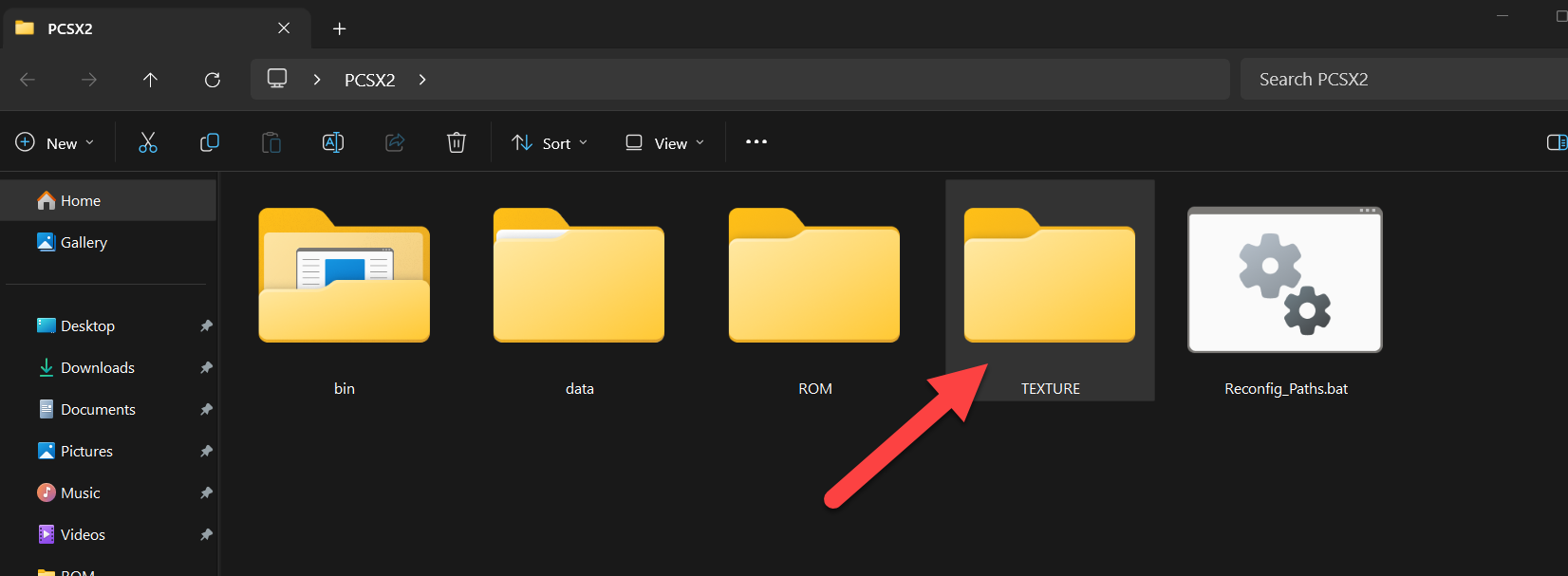Open Home in the sidebar
1568x576 pixels.
tap(108, 200)
